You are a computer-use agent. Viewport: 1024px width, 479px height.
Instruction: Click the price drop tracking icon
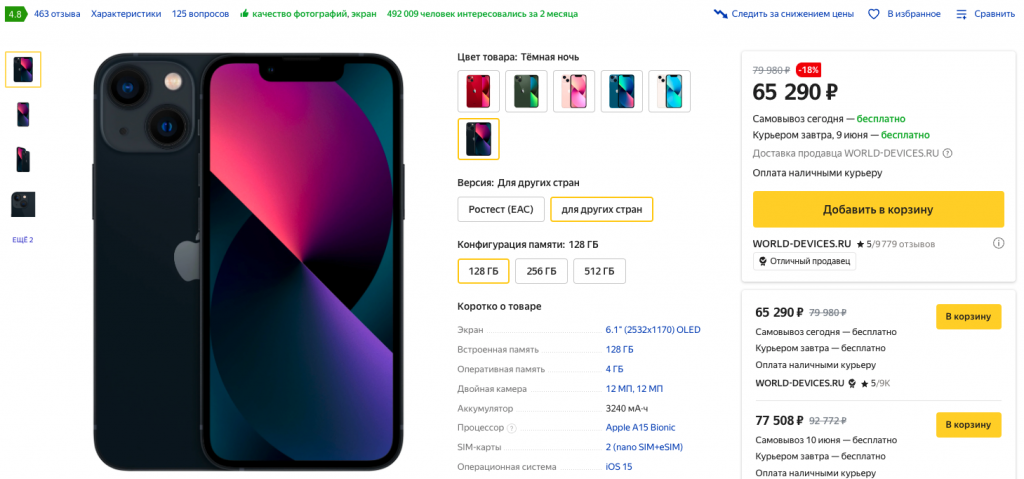721,14
